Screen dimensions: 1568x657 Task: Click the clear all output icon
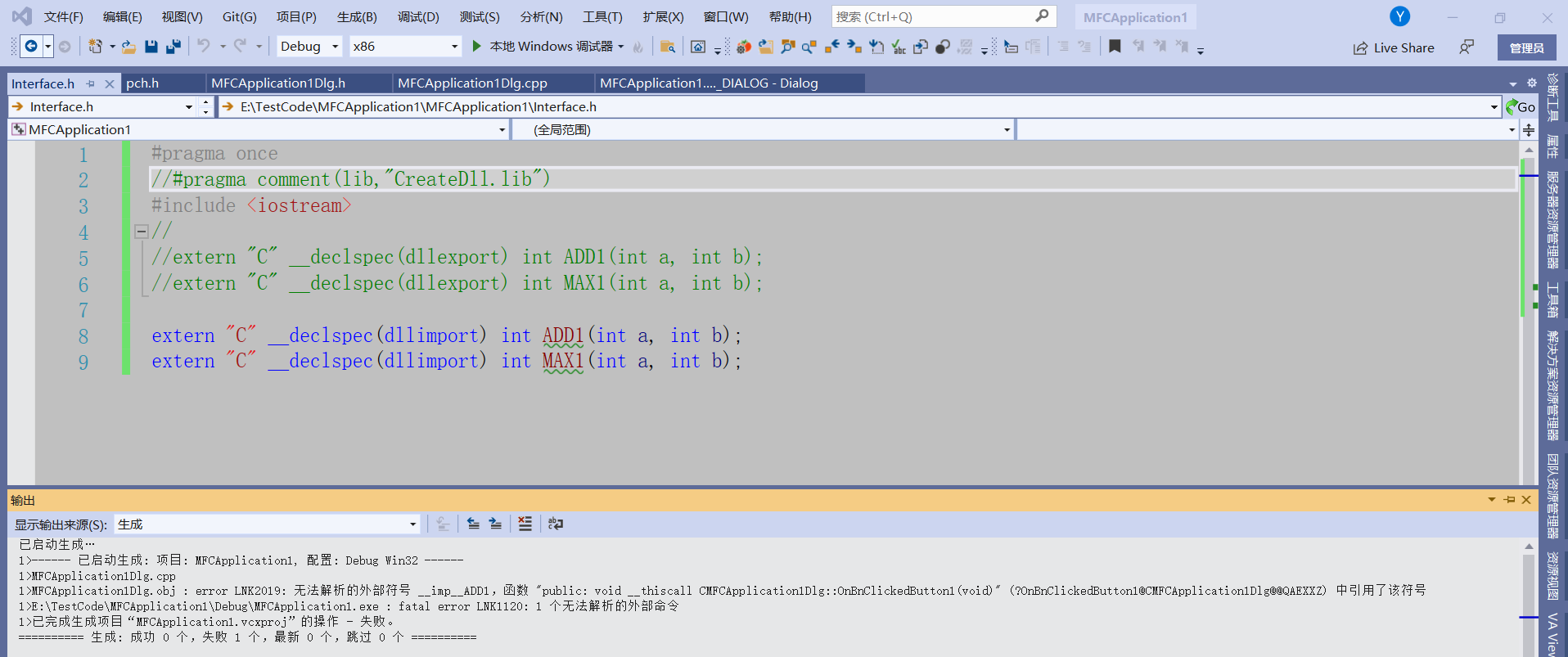[525, 524]
